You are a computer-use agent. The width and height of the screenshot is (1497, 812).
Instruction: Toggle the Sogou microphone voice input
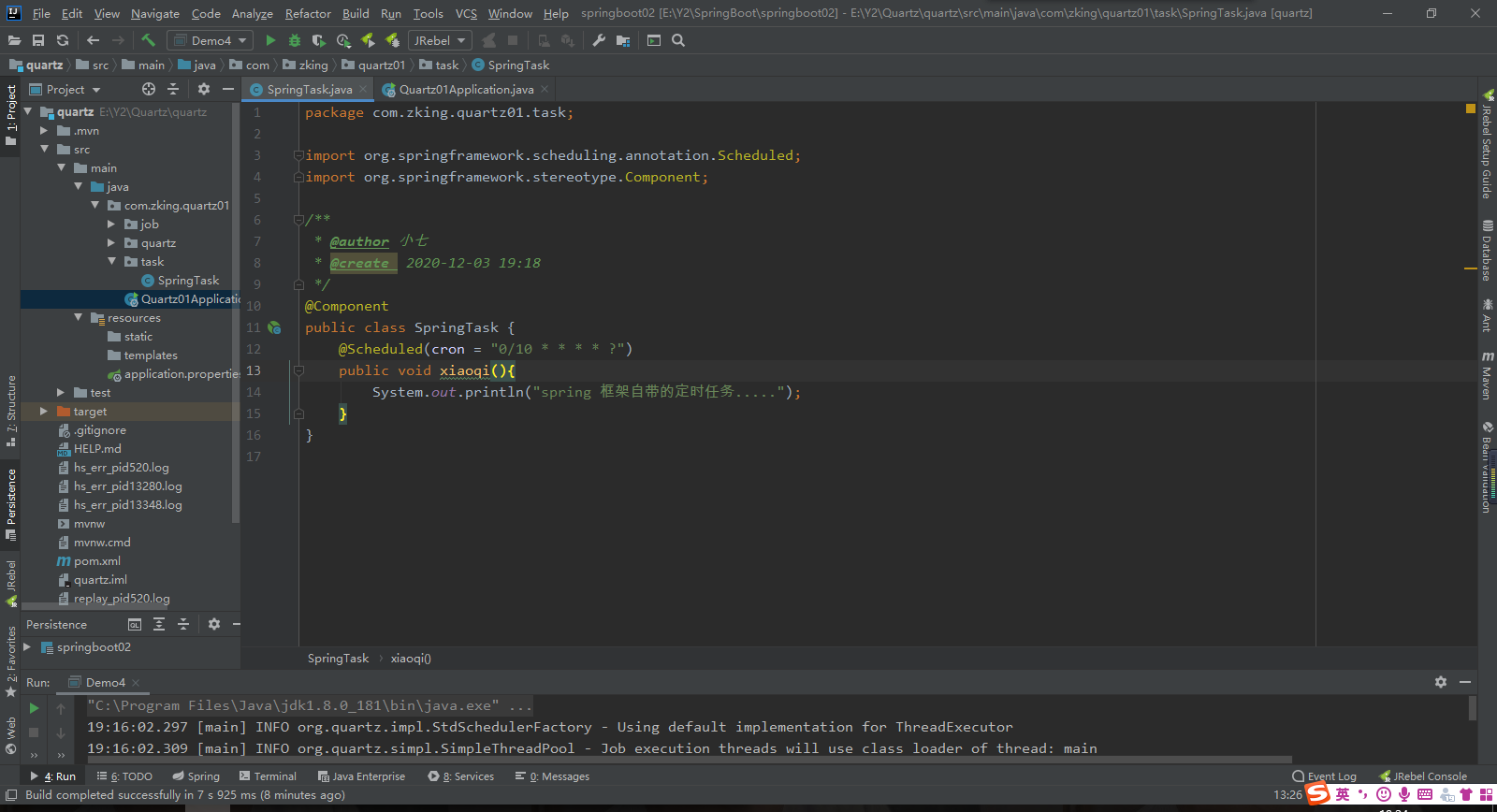1404,794
